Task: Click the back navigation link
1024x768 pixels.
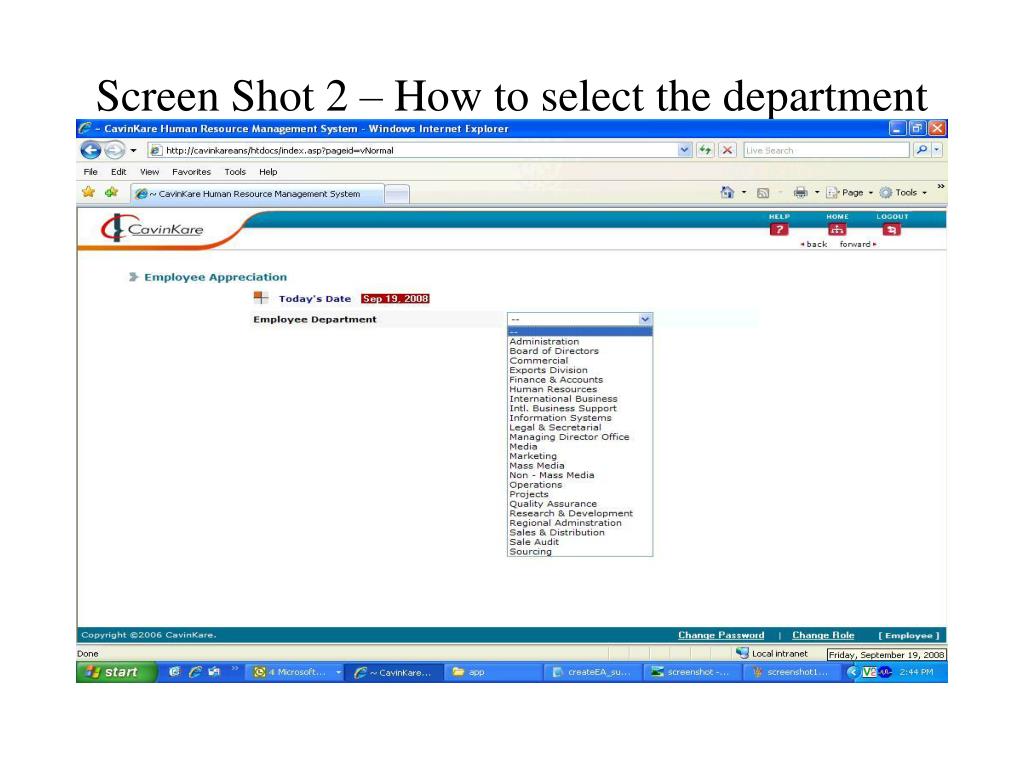Action: click(x=814, y=244)
